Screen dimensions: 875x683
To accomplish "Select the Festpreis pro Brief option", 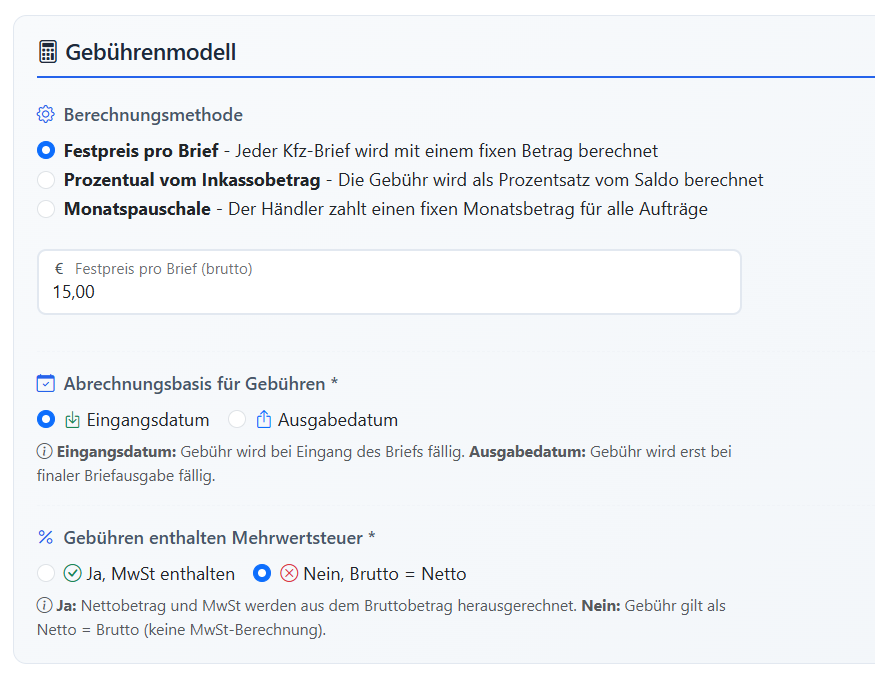I will pyautogui.click(x=44, y=150).
